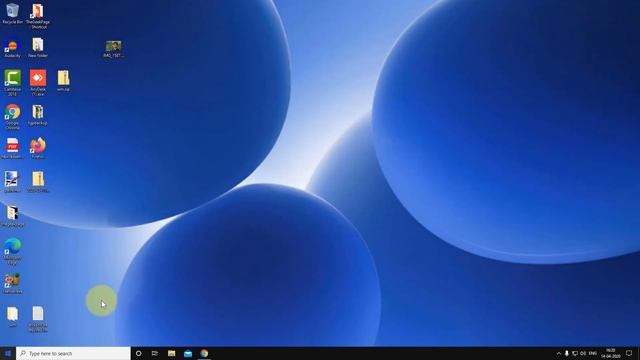Launch Audacity from the desktop
Image resolution: width=640 pixels, height=360 pixels.
click(x=12, y=48)
